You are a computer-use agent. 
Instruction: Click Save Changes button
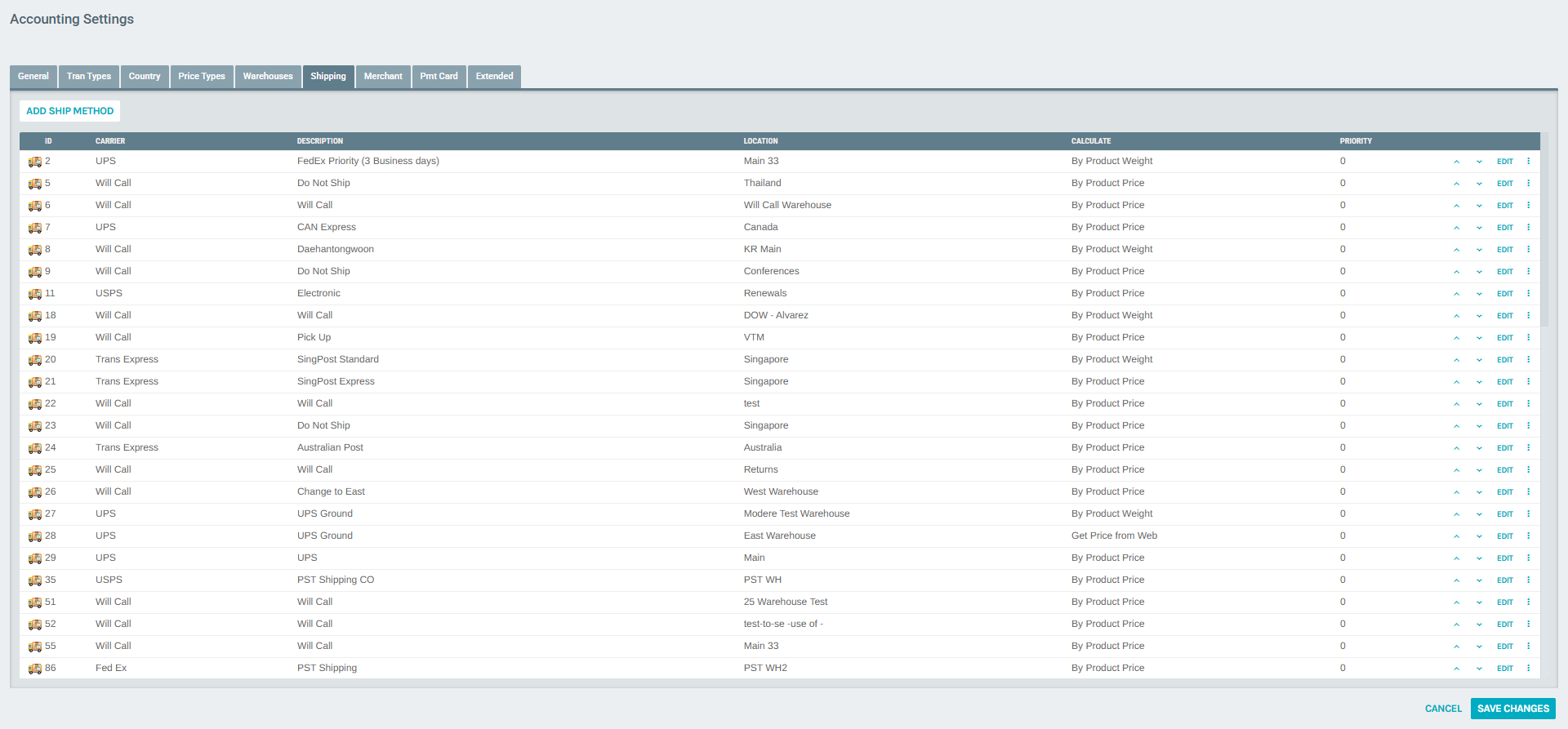[1513, 709]
